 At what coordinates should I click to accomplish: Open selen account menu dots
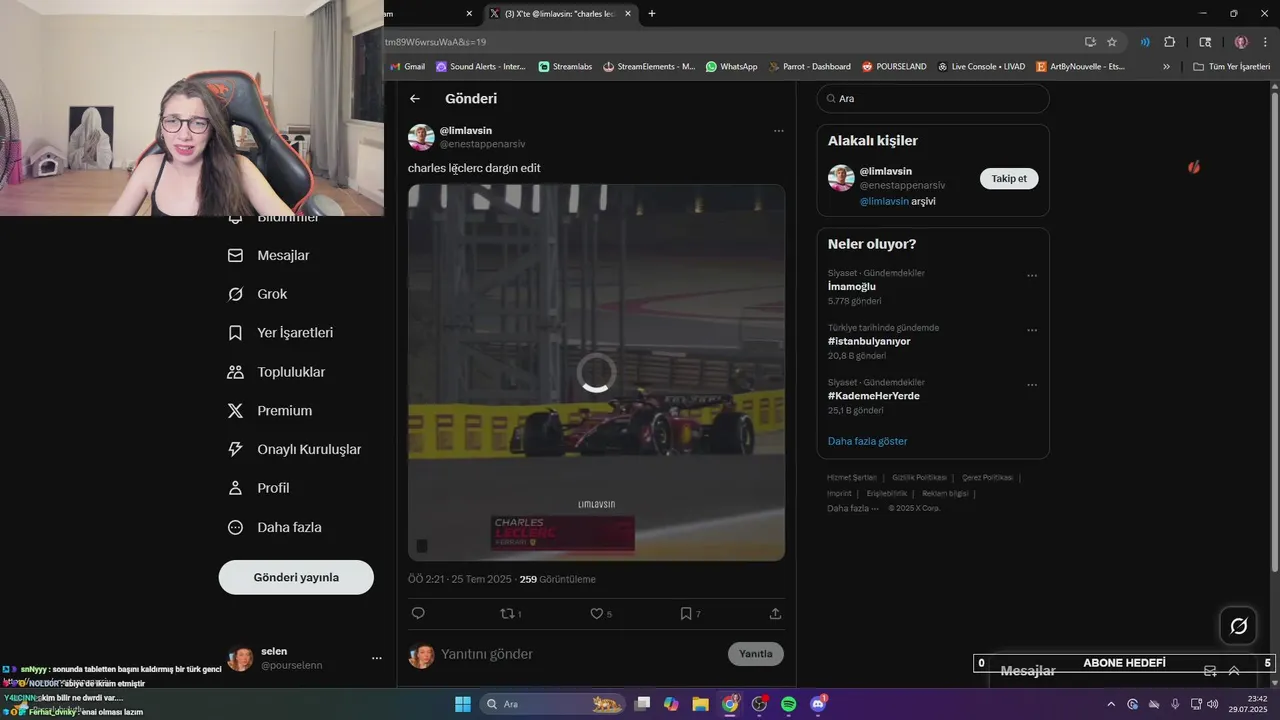click(377, 658)
